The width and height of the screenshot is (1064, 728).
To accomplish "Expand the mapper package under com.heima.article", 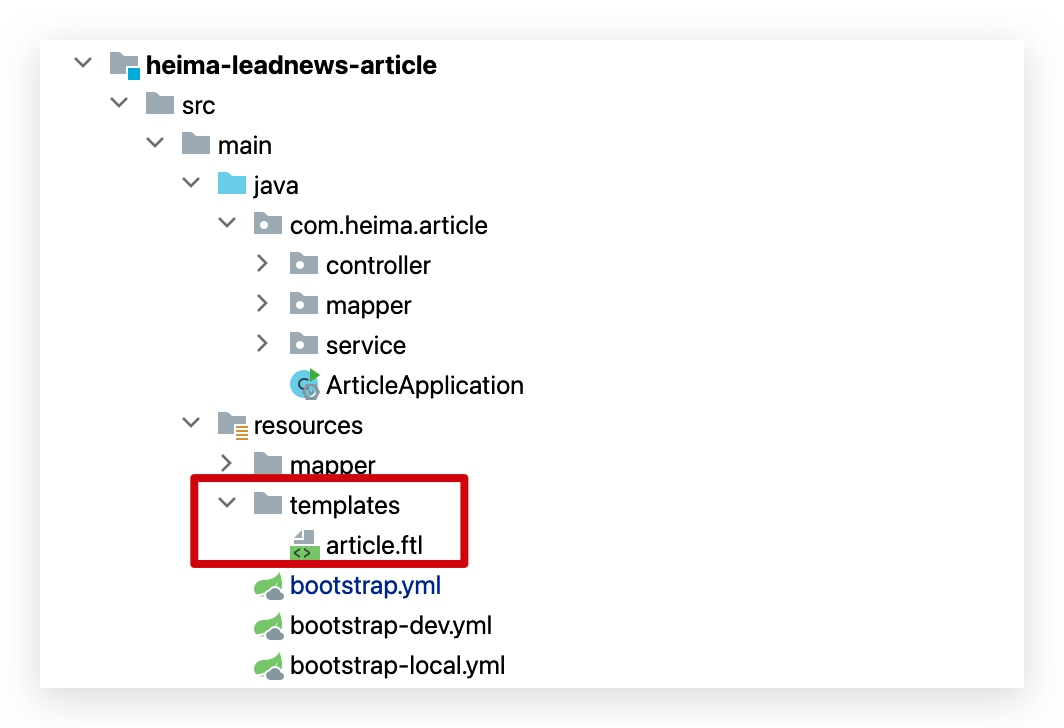I will [263, 304].
